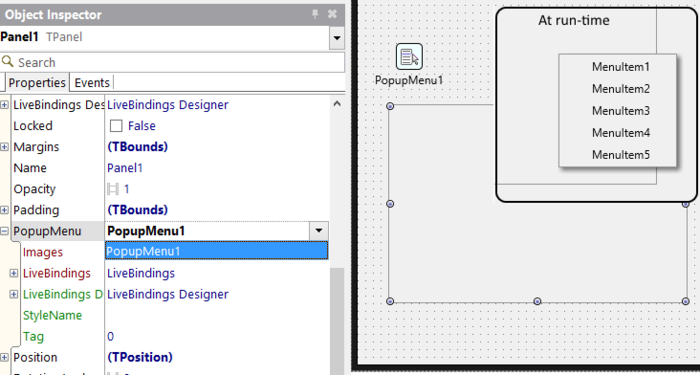Select the PopupMenu1 component icon on form
The height and width of the screenshot is (375, 700).
(409, 57)
